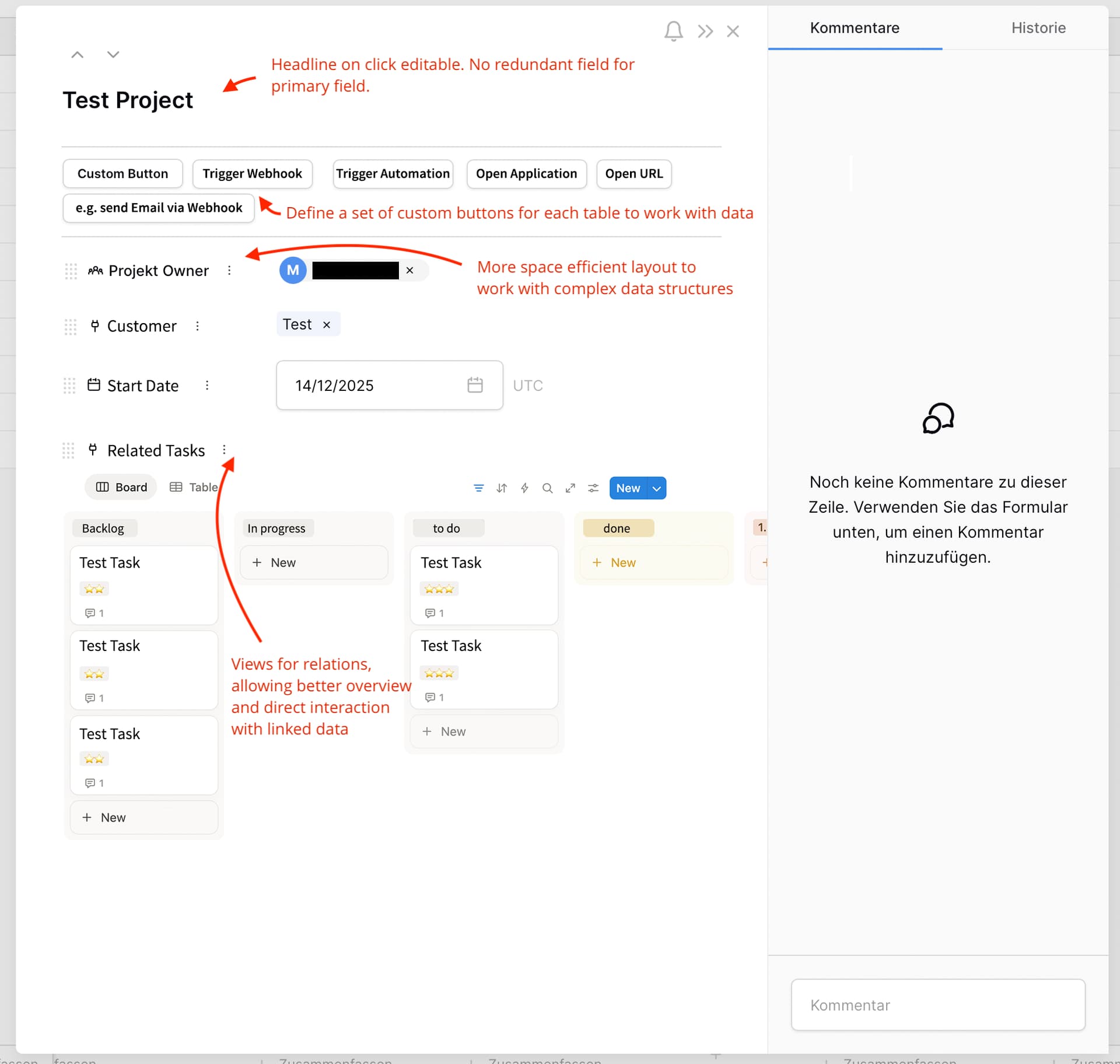Click the lightning bolt icon in Related Tasks
The height and width of the screenshot is (1064, 1120).
[x=524, y=488]
